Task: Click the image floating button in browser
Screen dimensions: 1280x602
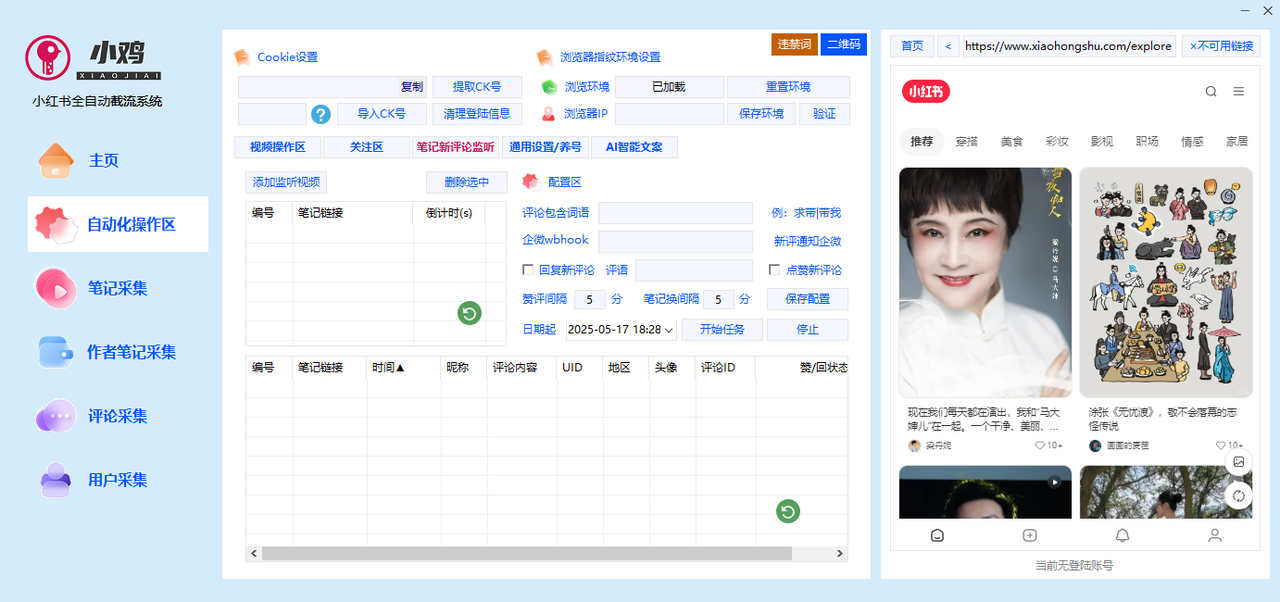Action: (x=1239, y=462)
